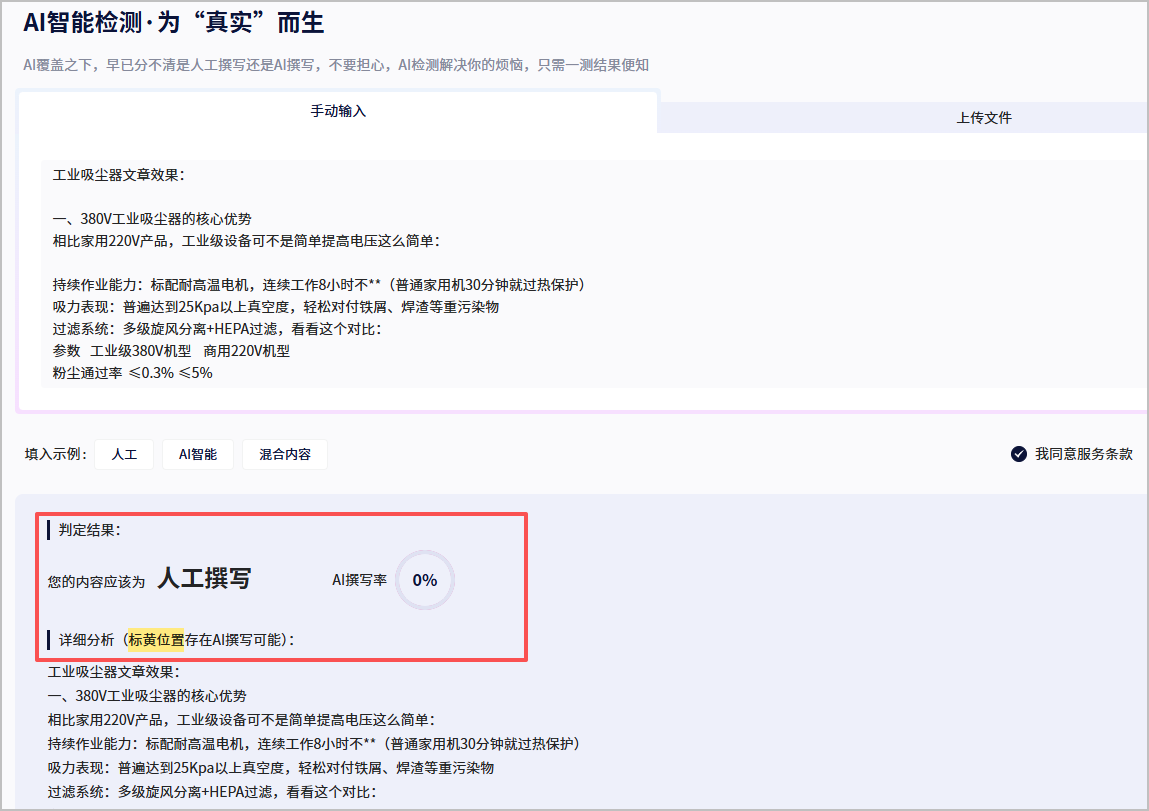1149x811 pixels.
Task: Click the 0% circular AI rate indicator
Action: (x=425, y=580)
